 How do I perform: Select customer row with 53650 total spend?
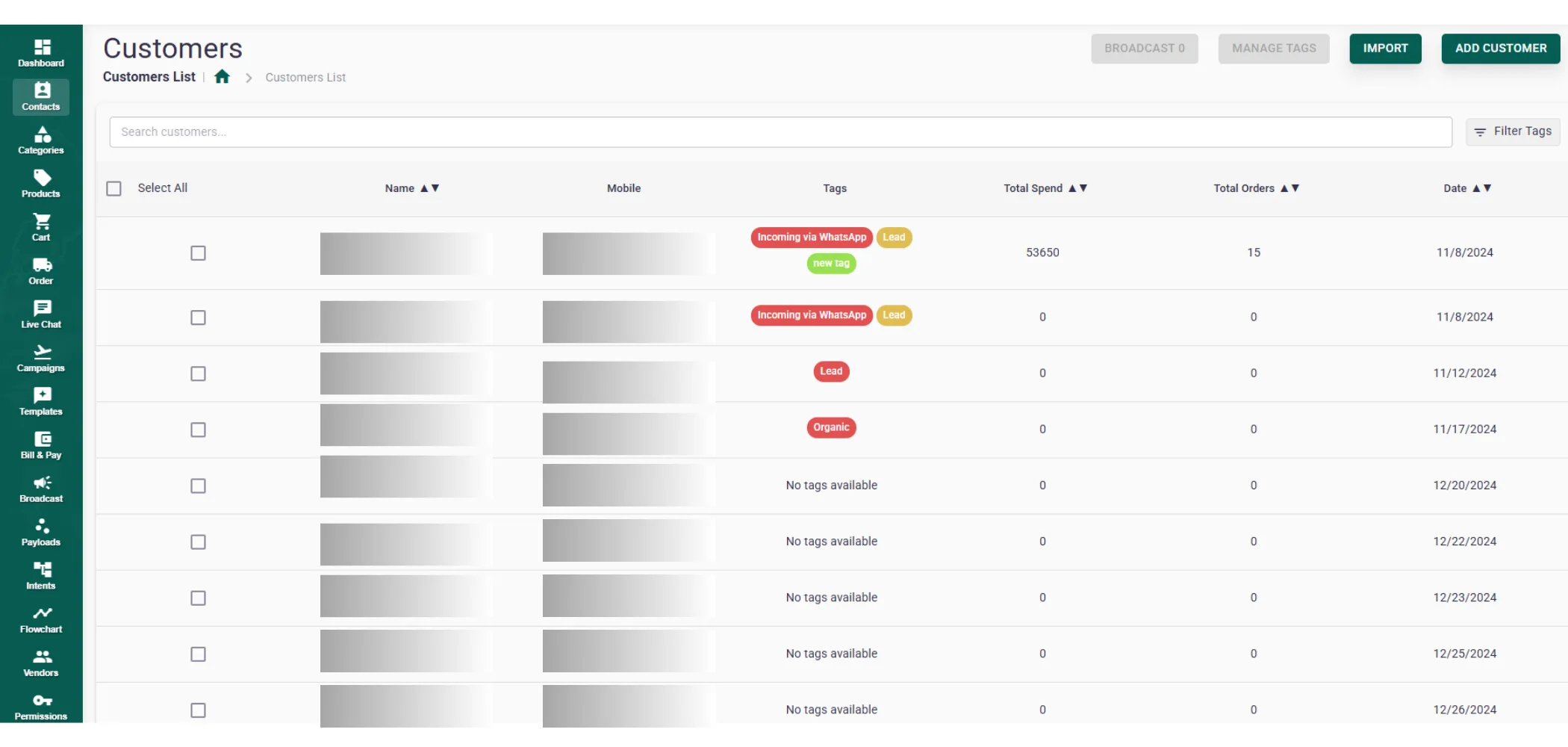tap(198, 253)
